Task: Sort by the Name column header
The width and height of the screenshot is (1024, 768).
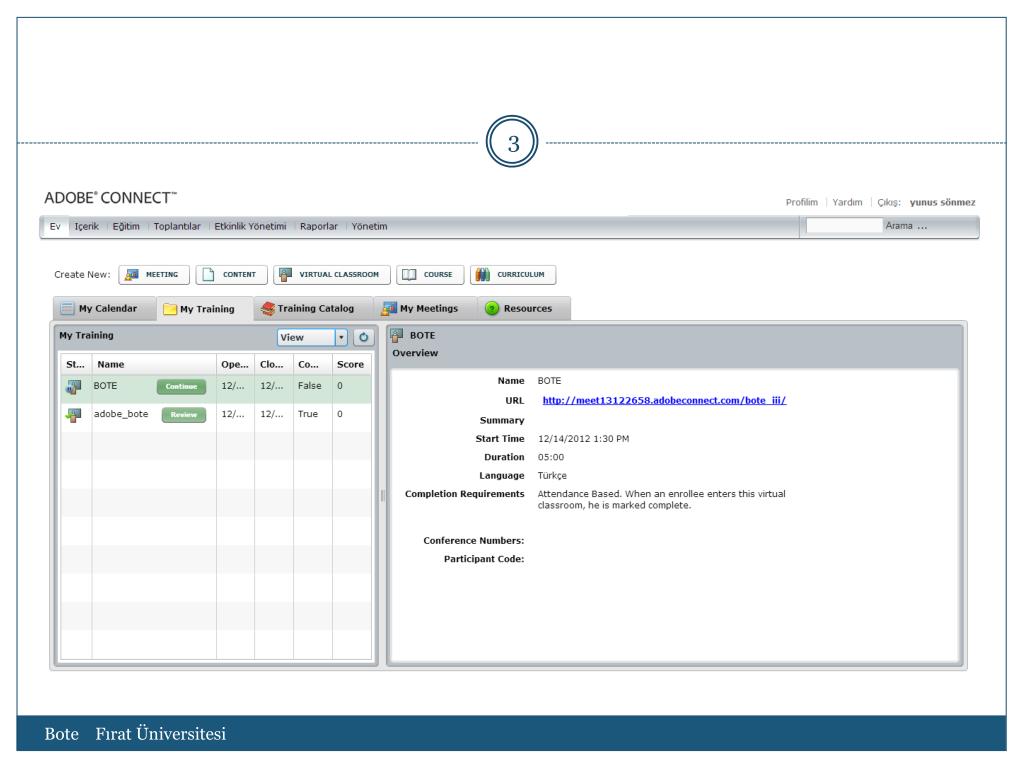Action: click(154, 364)
